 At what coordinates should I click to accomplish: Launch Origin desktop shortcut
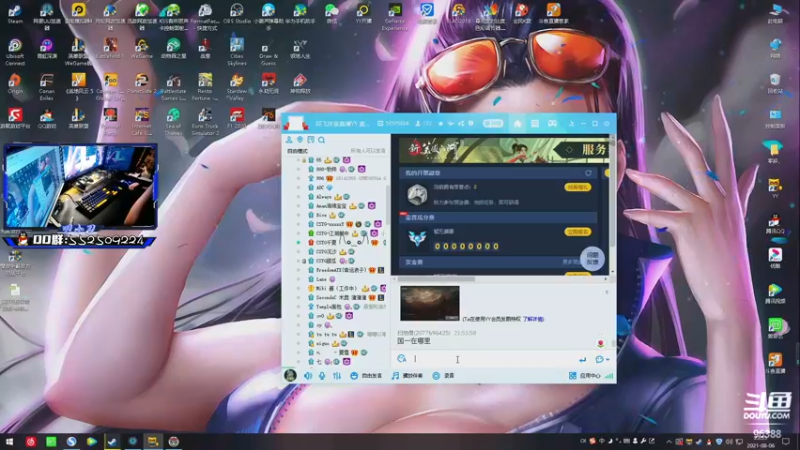pos(15,84)
